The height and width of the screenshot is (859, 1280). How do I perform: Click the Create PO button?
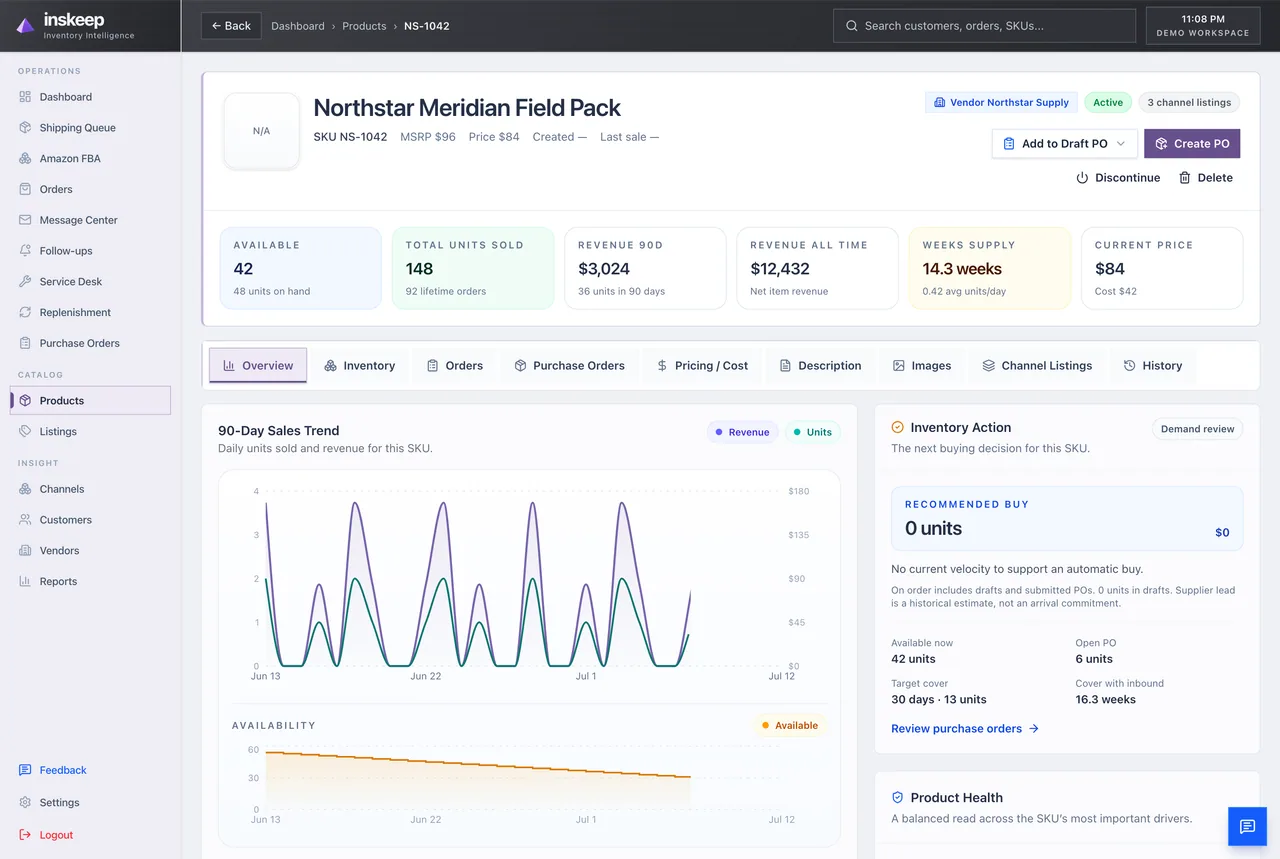tap(1192, 144)
